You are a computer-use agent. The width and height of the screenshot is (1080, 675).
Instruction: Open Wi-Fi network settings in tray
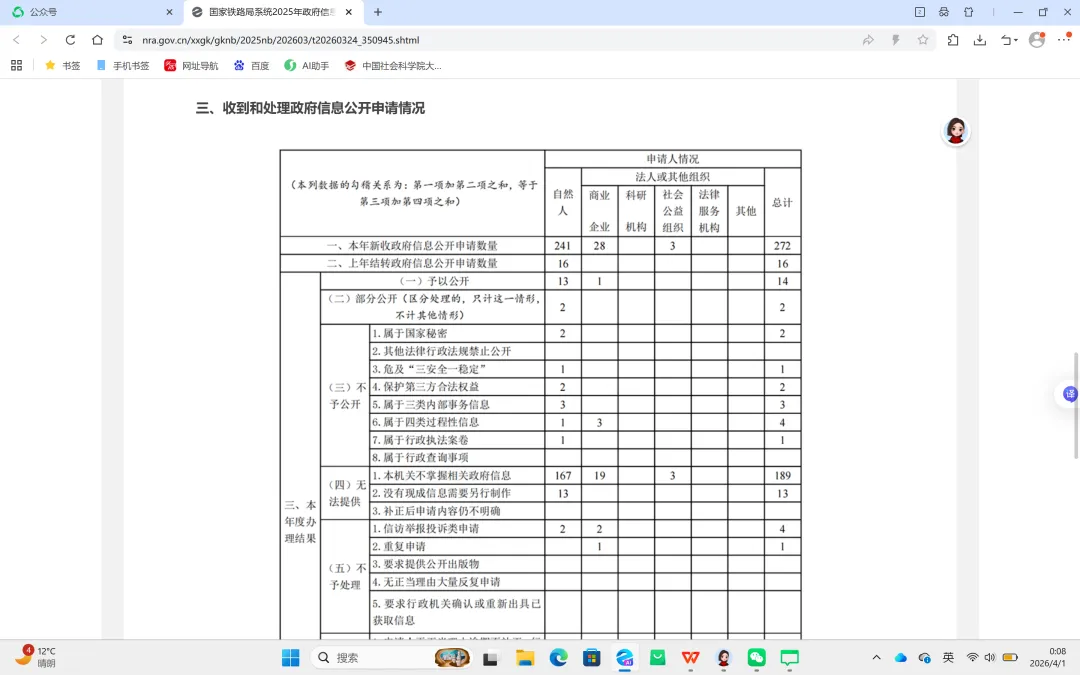973,657
